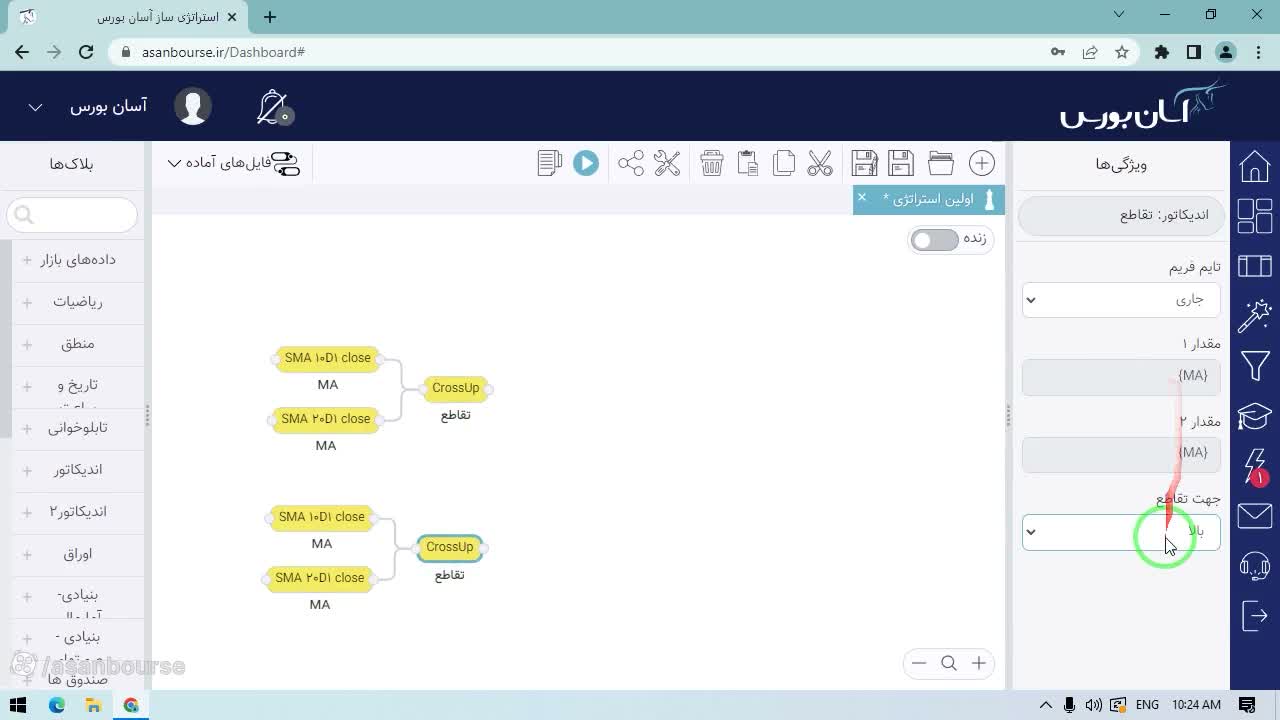Image resolution: width=1280 pixels, height=720 pixels.
Task: Expand the فایل‌های آماده menu
Action: pos(231,163)
